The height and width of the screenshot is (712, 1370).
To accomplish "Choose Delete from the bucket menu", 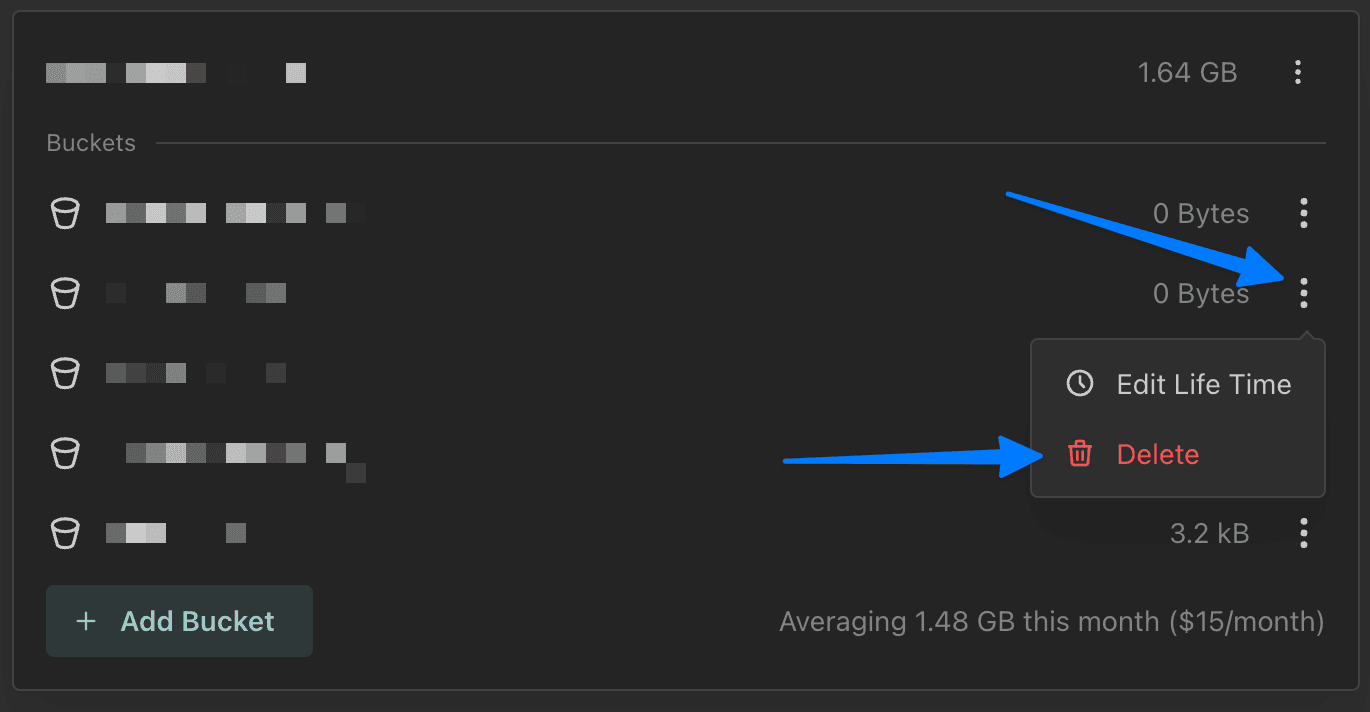I will click(x=1157, y=454).
